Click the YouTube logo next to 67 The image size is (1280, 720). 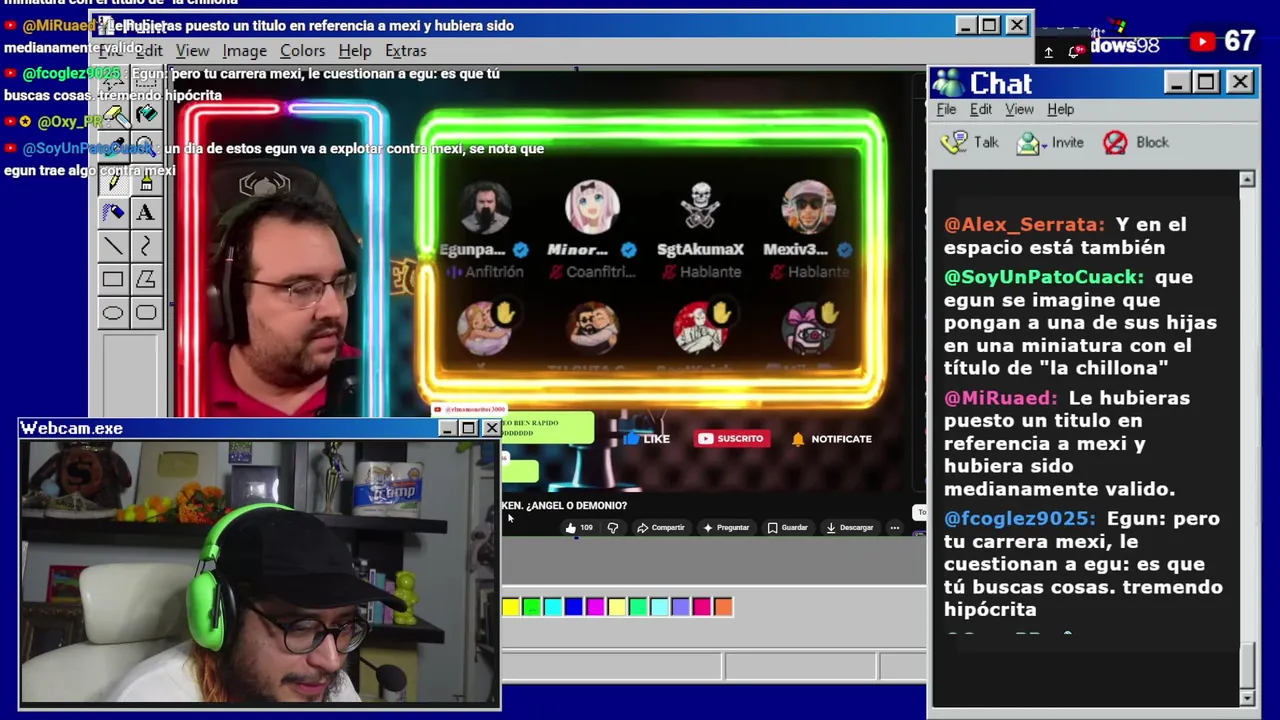(1203, 41)
